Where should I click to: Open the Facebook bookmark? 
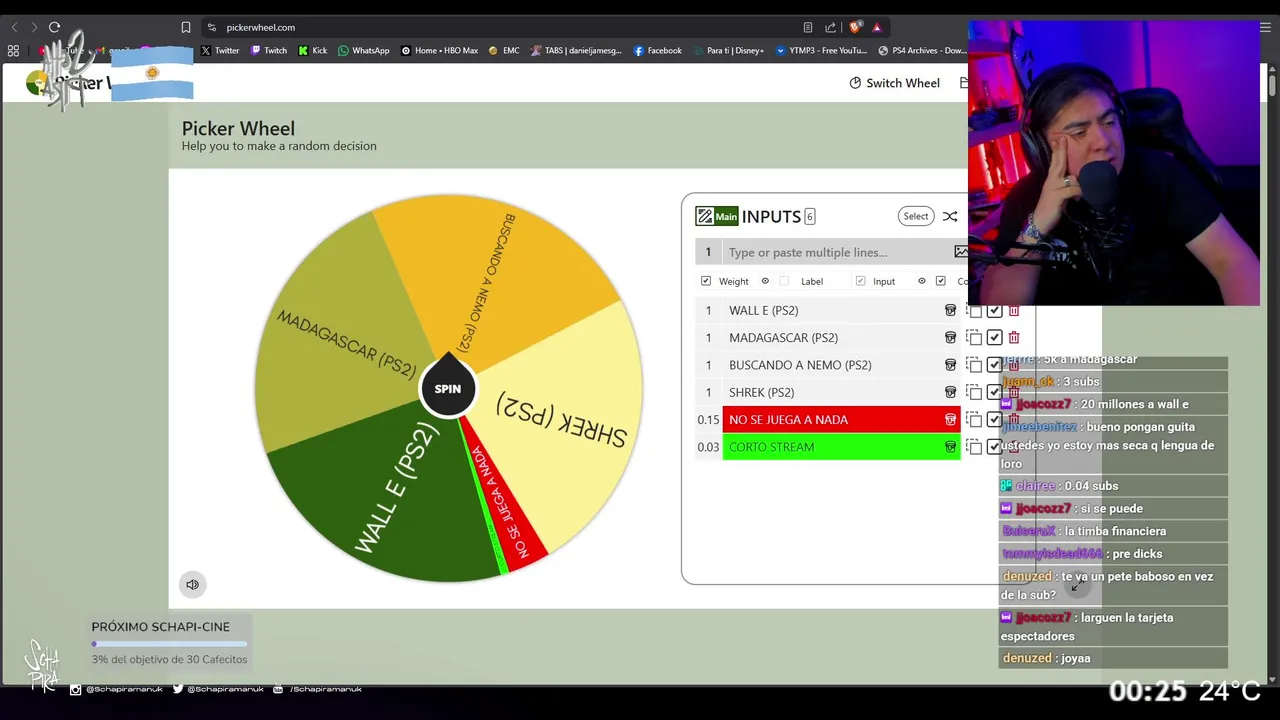pos(658,50)
